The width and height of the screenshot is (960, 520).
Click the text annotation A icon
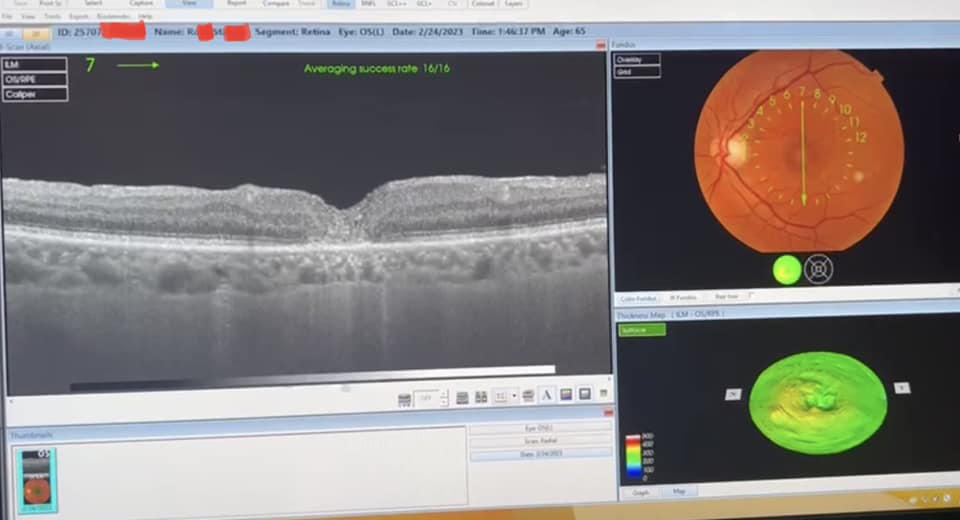coord(547,396)
